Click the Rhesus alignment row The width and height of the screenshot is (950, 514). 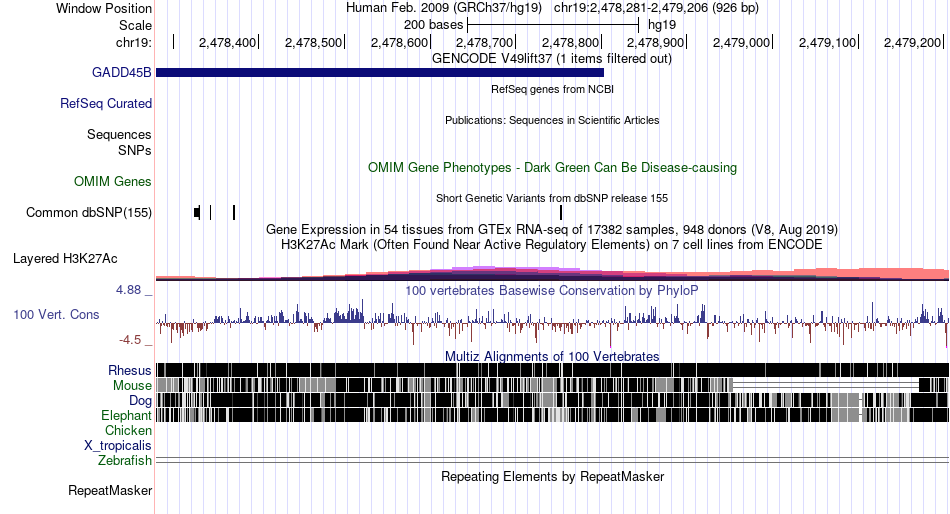click(552, 370)
